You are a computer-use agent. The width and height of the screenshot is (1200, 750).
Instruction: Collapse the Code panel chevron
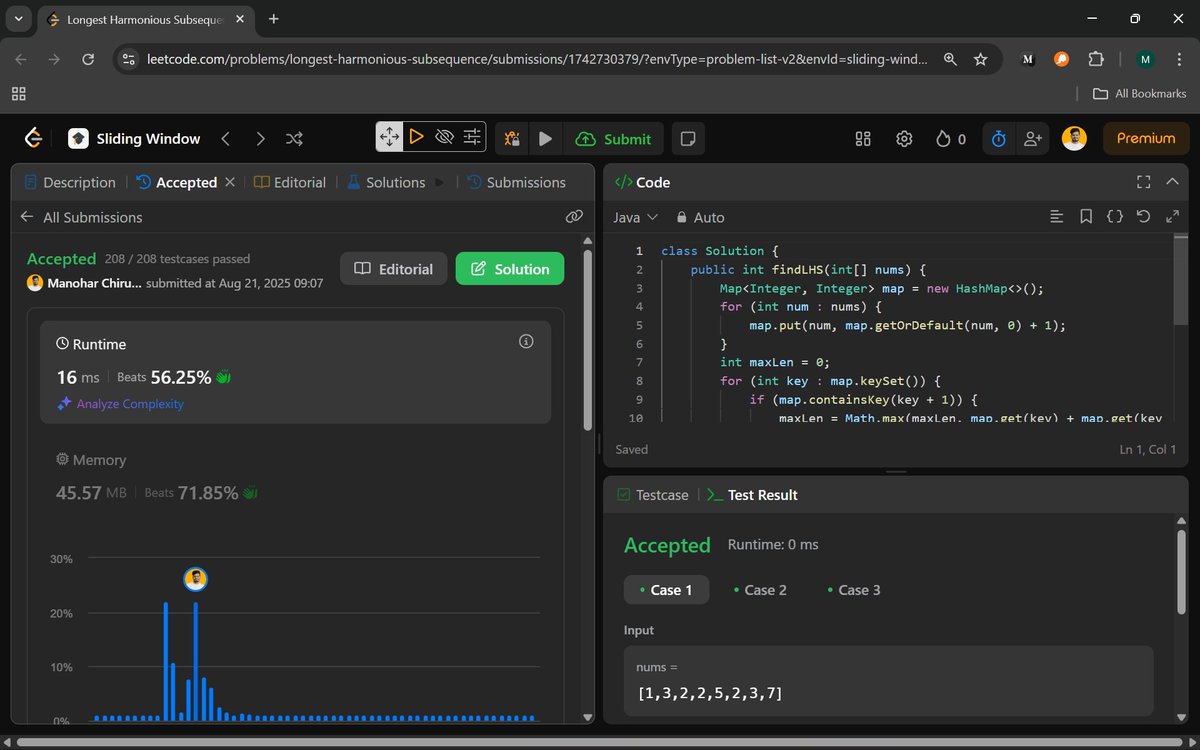(x=1173, y=182)
